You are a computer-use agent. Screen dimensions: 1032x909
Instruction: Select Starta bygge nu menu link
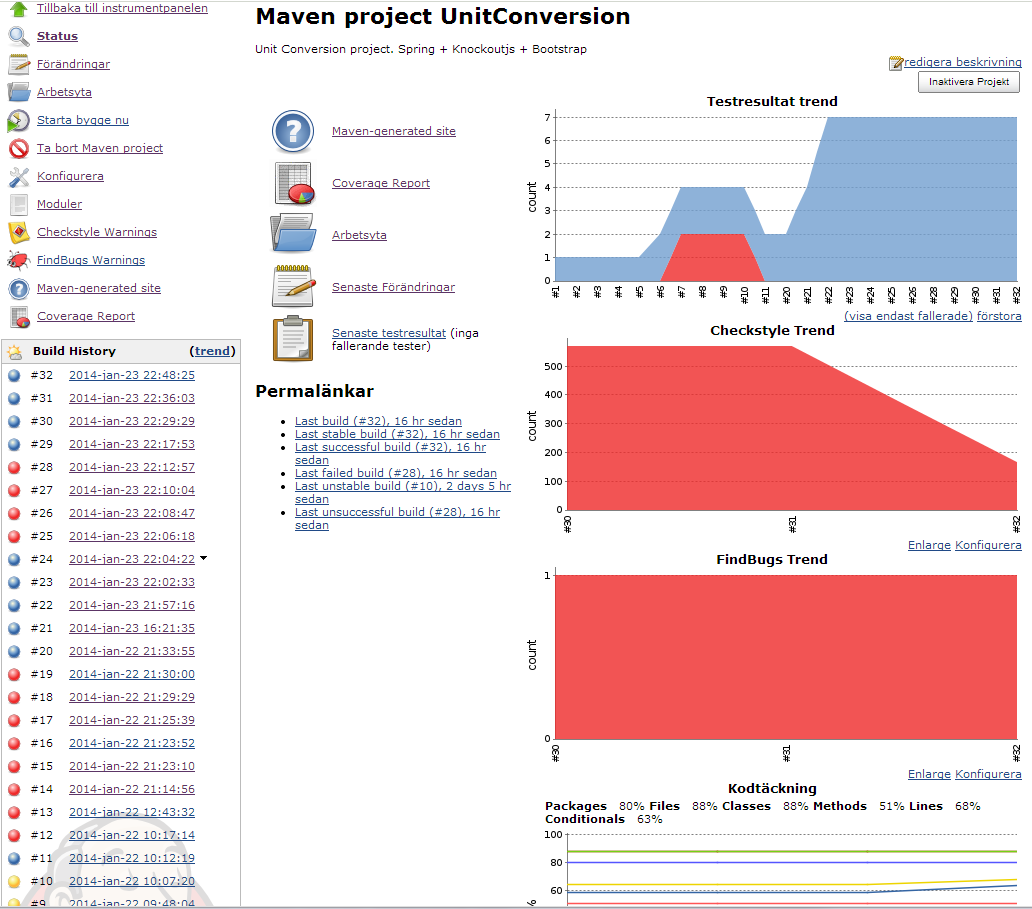point(83,120)
